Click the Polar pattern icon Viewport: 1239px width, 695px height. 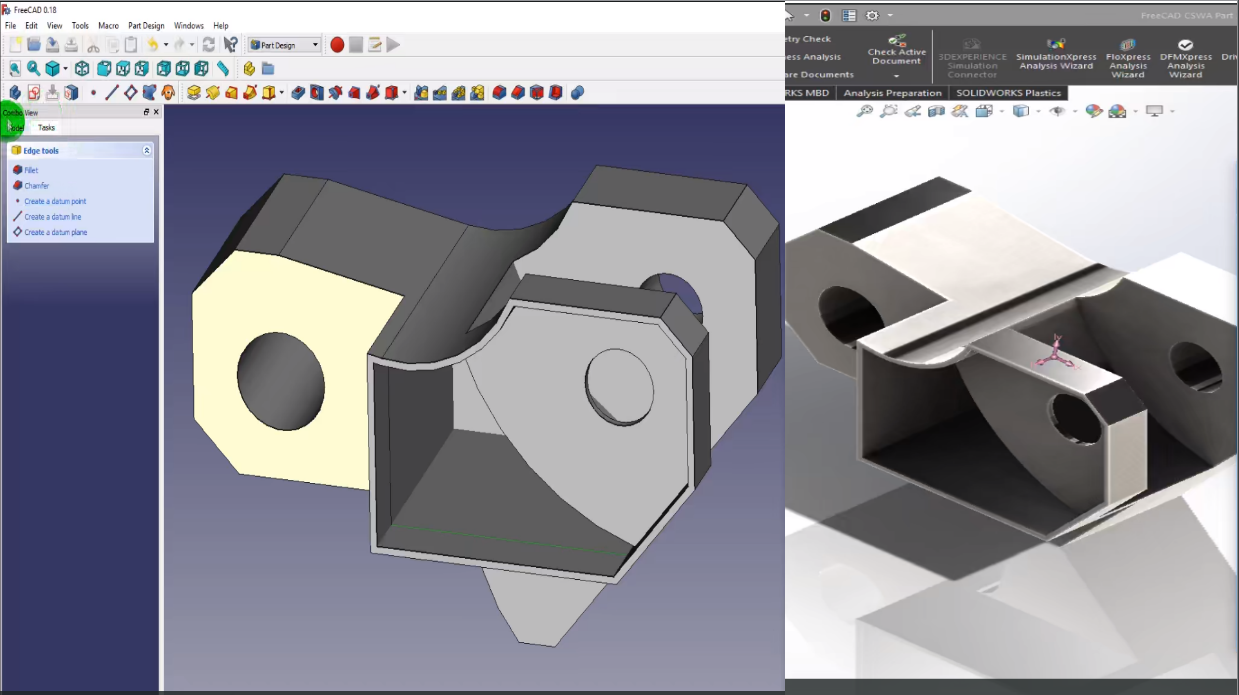(458, 92)
